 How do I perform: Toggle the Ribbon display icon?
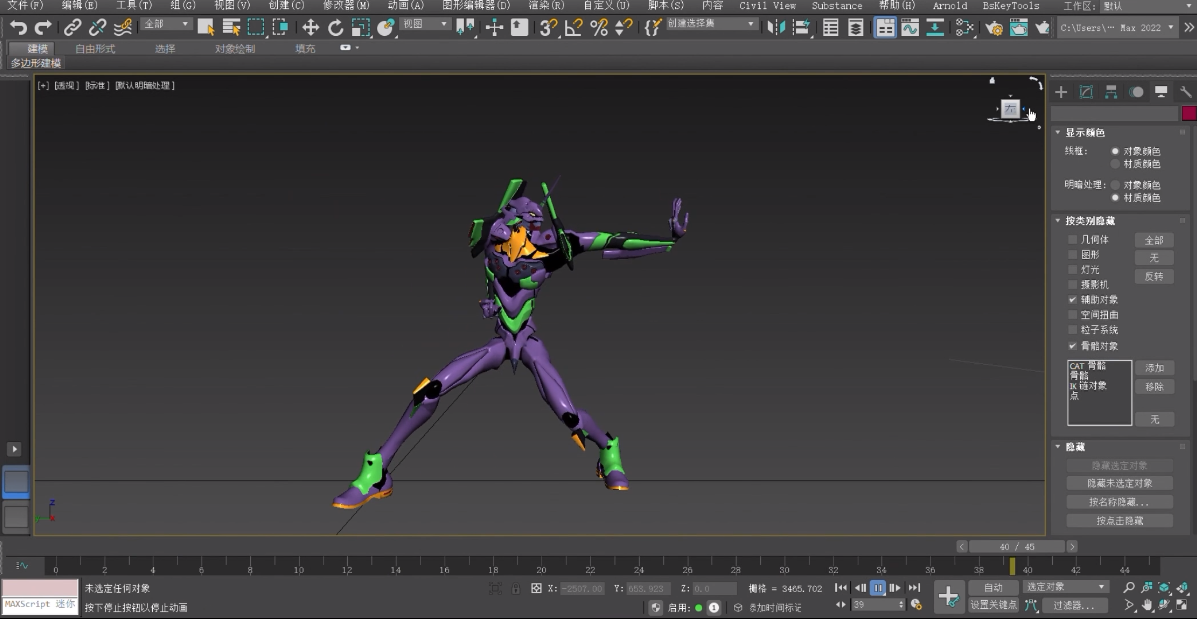pyautogui.click(x=886, y=28)
